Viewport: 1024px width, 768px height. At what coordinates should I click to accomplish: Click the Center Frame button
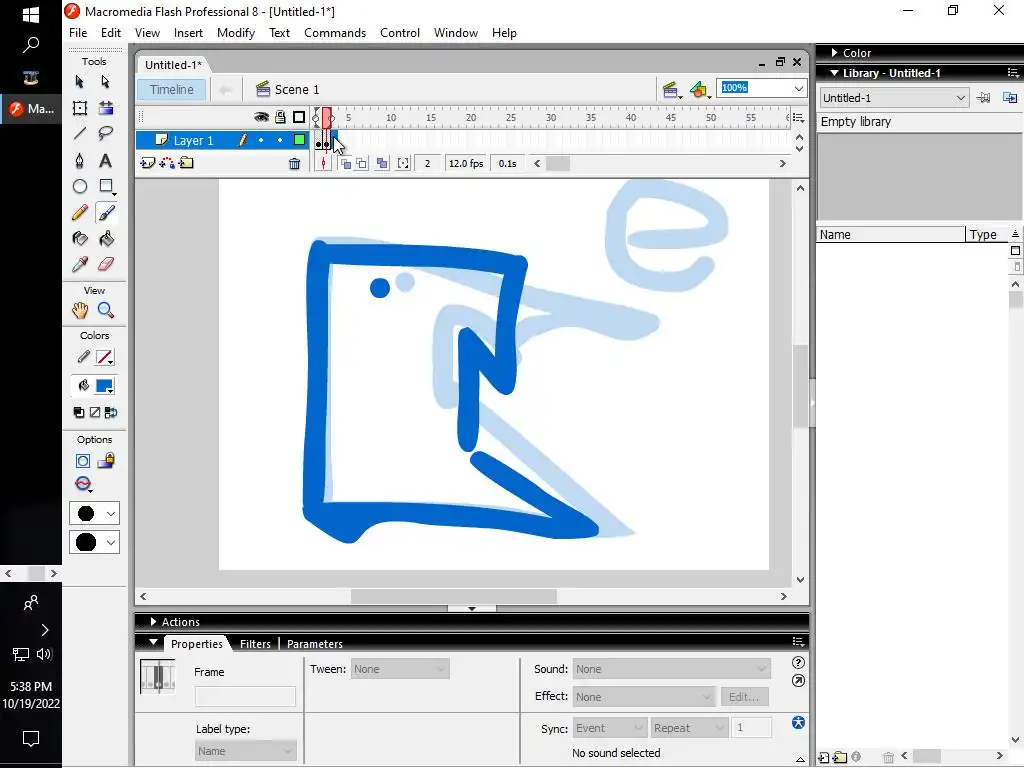(x=323, y=164)
